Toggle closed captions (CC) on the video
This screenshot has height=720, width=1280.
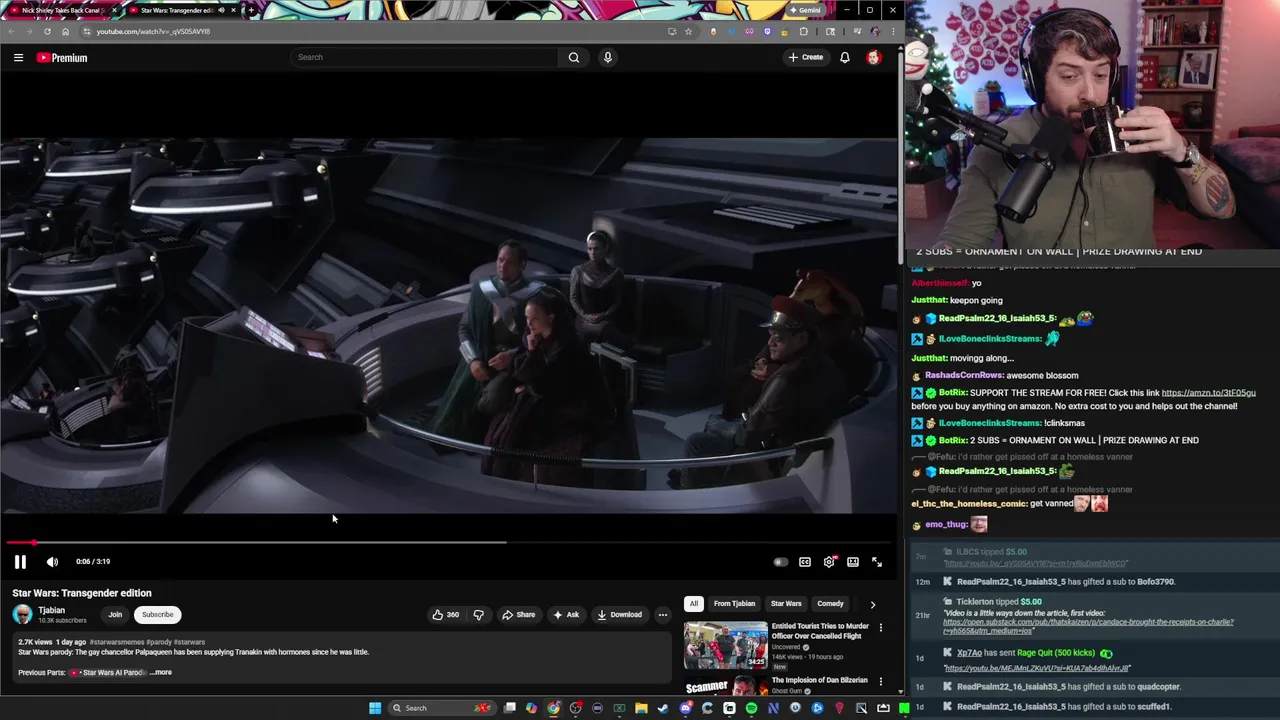pyautogui.click(x=805, y=562)
